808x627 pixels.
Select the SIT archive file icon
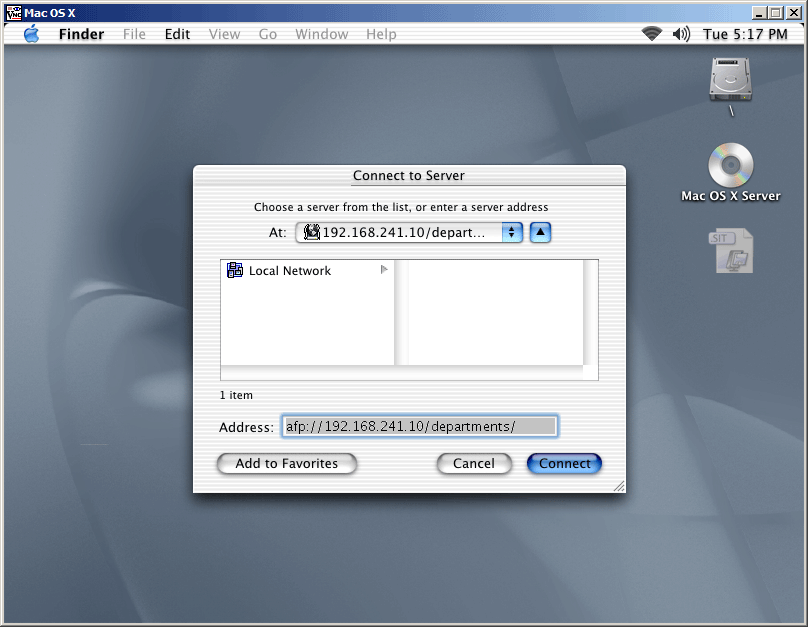(x=731, y=251)
